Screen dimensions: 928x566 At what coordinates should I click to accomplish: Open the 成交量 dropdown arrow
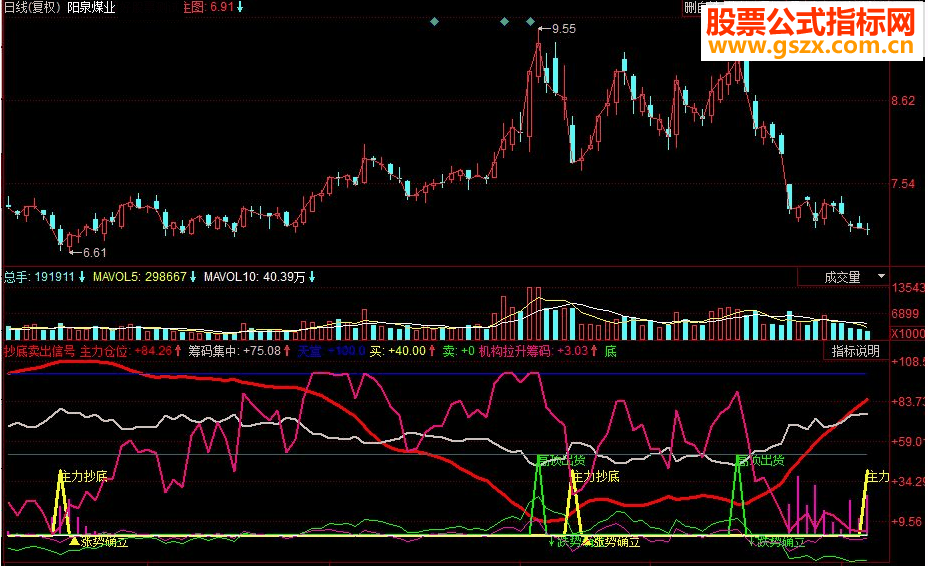(x=881, y=276)
